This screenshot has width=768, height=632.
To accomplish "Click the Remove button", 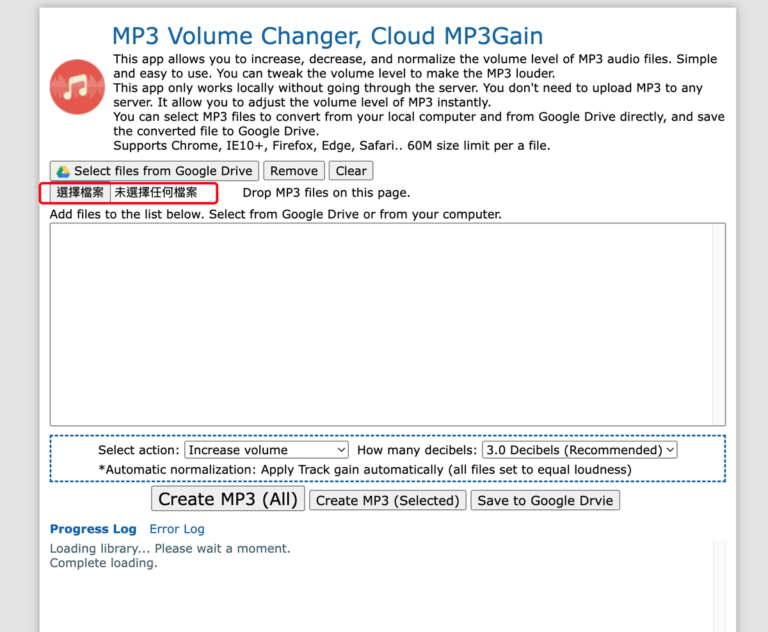I will pyautogui.click(x=294, y=171).
